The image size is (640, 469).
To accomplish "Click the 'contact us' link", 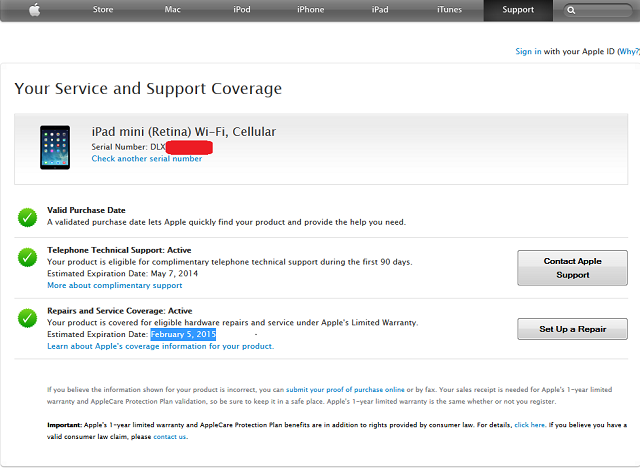I will 170,437.
